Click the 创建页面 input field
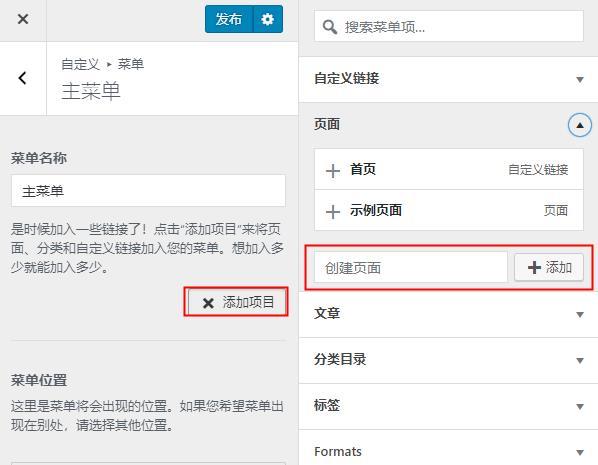Screen dimensions: 598x465 click(x=411, y=267)
